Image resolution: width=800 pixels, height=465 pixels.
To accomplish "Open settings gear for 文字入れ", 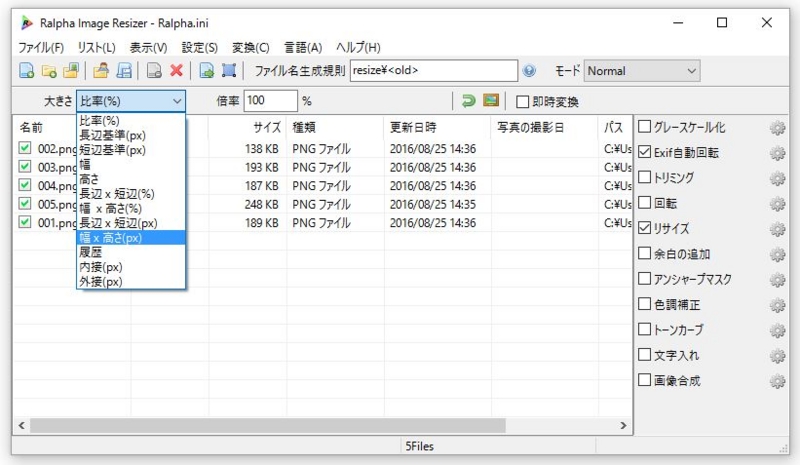I will tap(778, 356).
